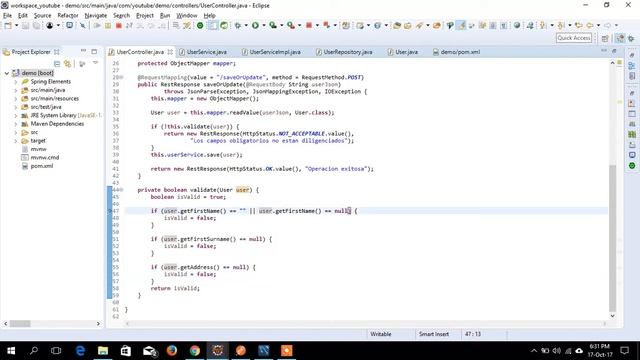Switch to the UserRepository.java tab
The image size is (640, 360).
tap(347, 52)
